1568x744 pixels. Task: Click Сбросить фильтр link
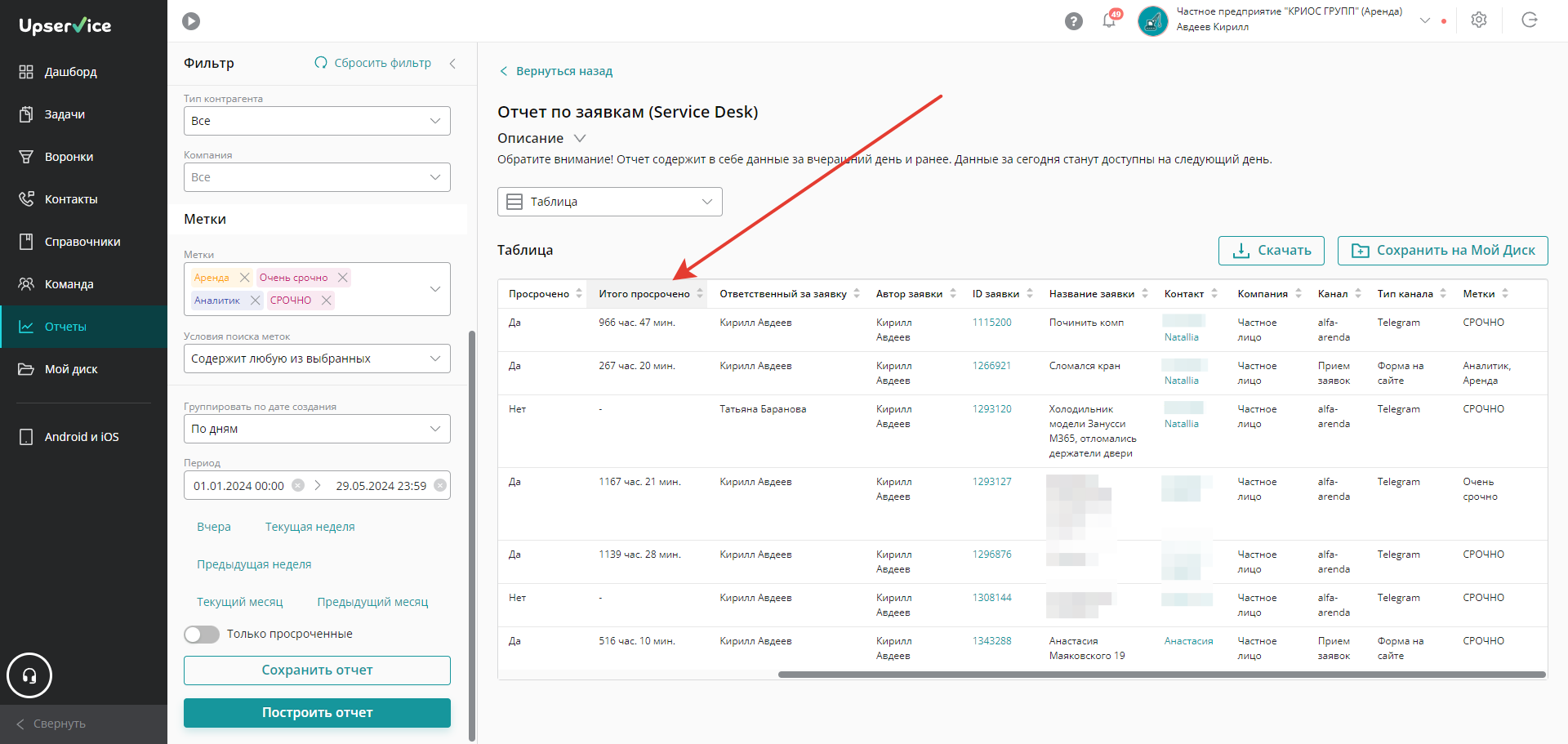click(373, 63)
